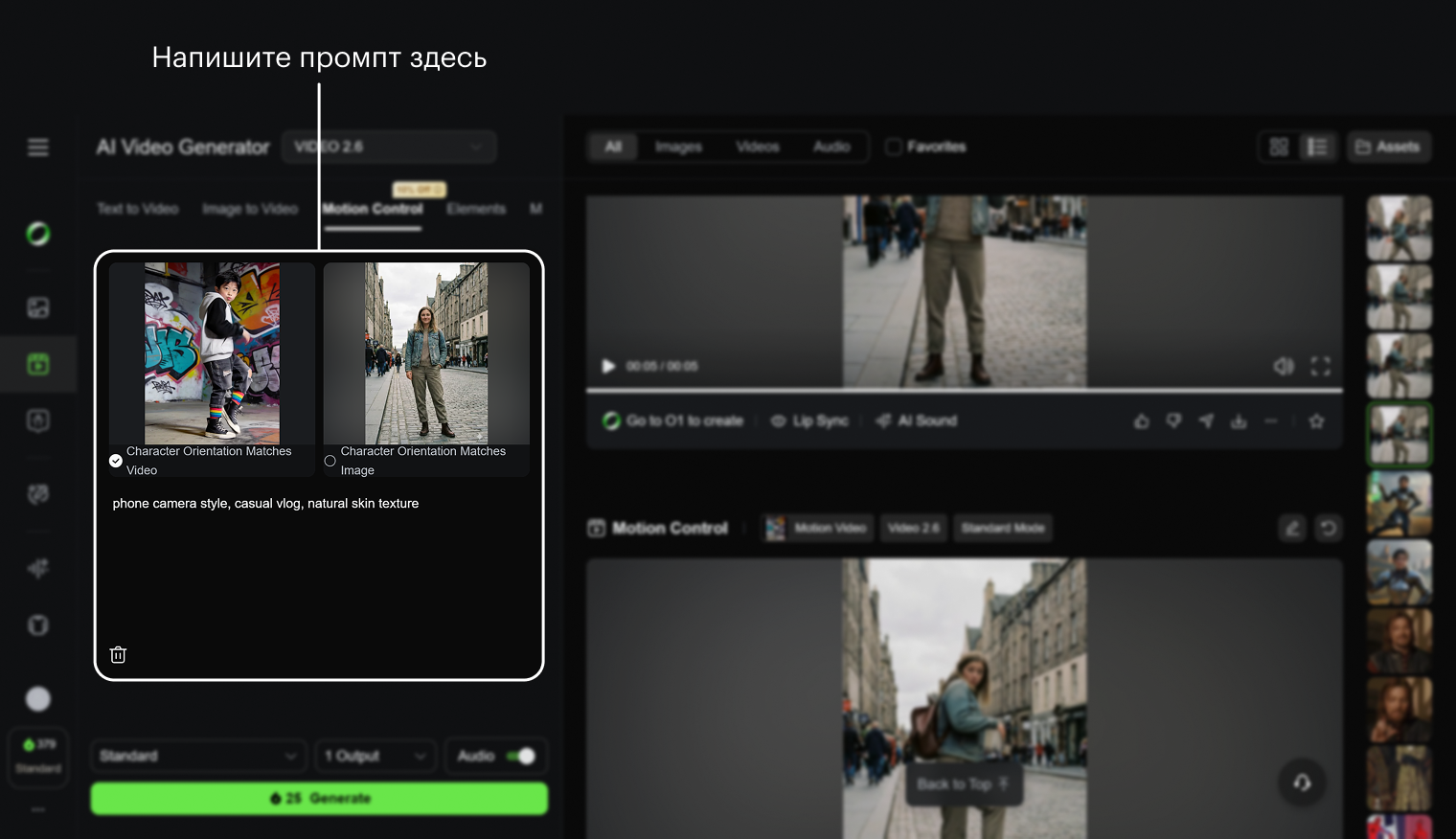The width and height of the screenshot is (1456, 839).
Task: Select Character Orientation Matches Video option
Action: coord(116,461)
